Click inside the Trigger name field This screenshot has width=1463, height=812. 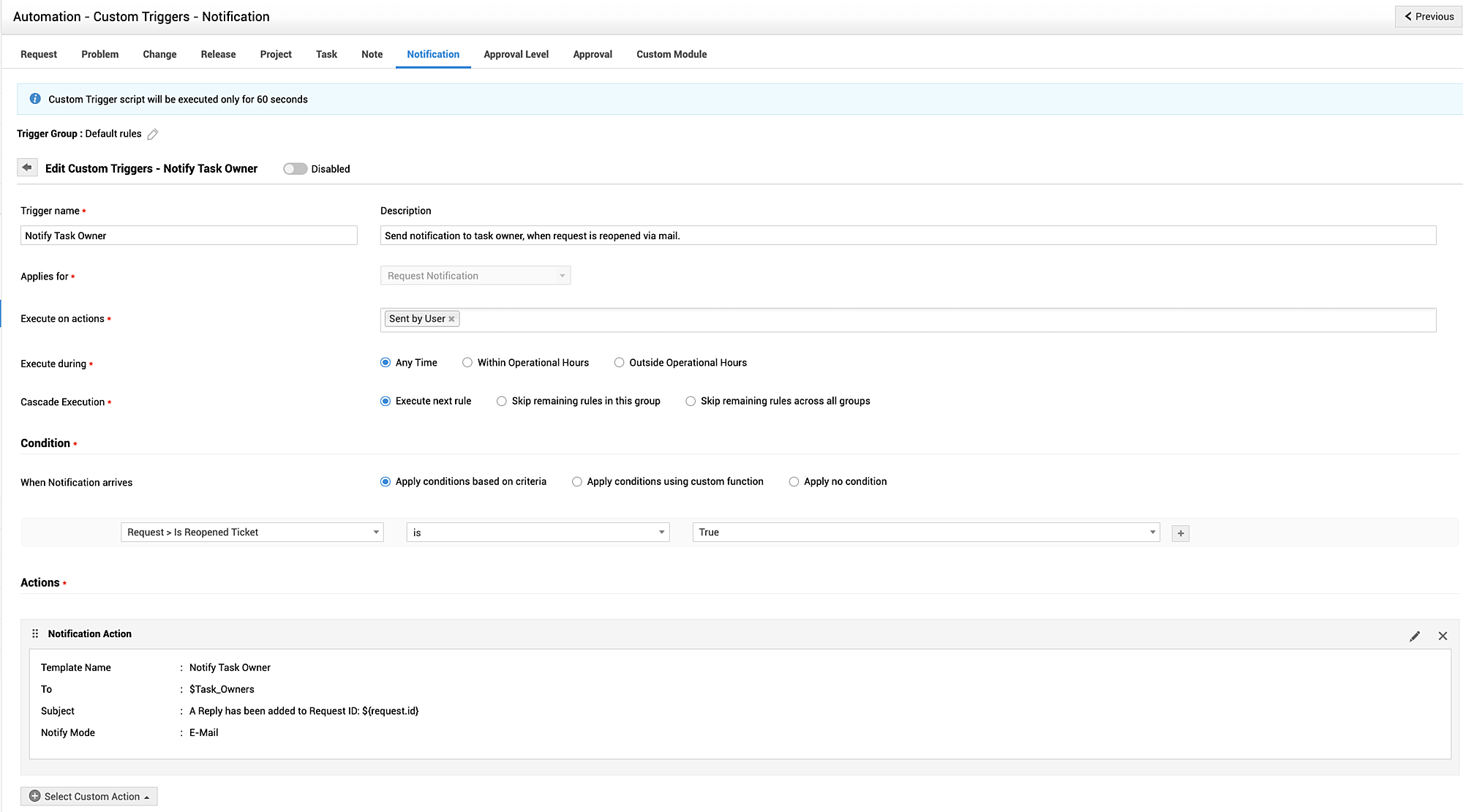coord(188,235)
